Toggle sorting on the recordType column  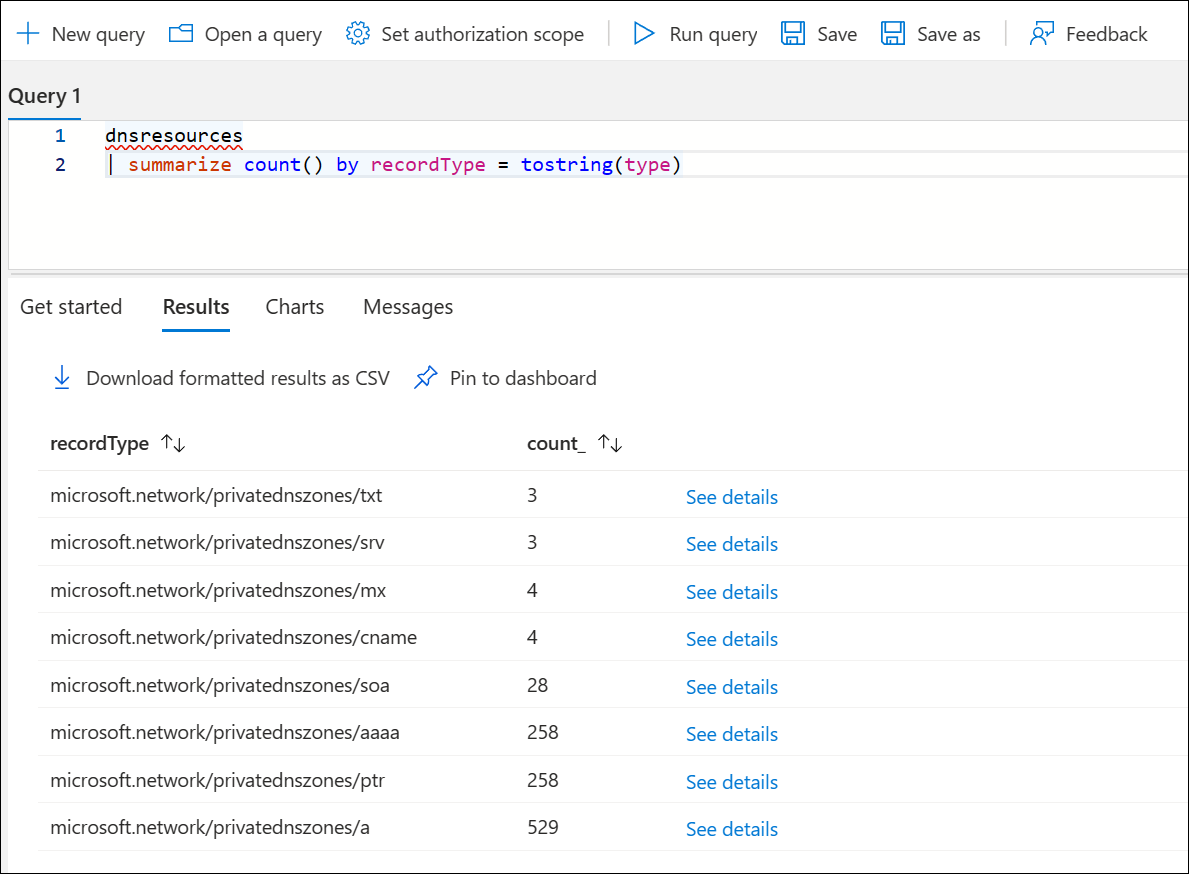click(x=172, y=442)
